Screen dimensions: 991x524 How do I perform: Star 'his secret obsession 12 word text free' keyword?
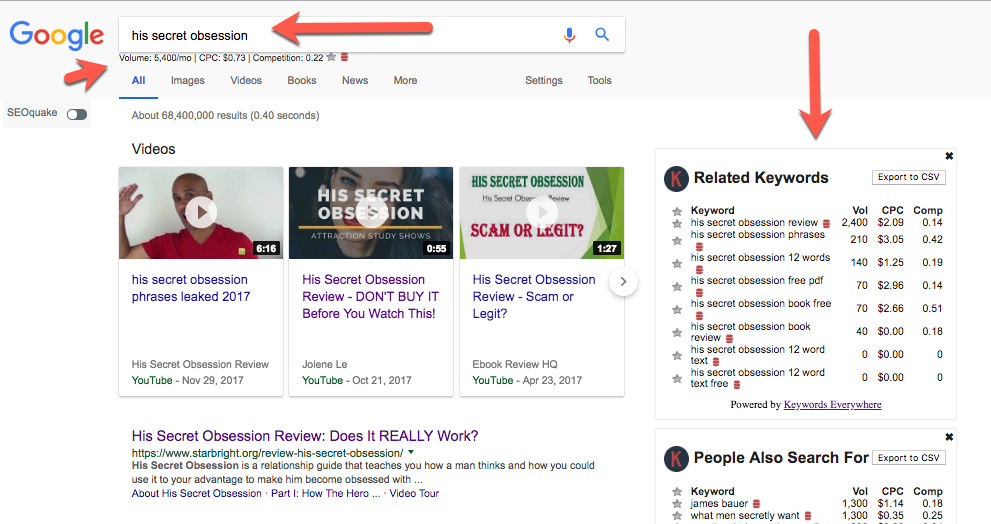pyautogui.click(x=677, y=378)
